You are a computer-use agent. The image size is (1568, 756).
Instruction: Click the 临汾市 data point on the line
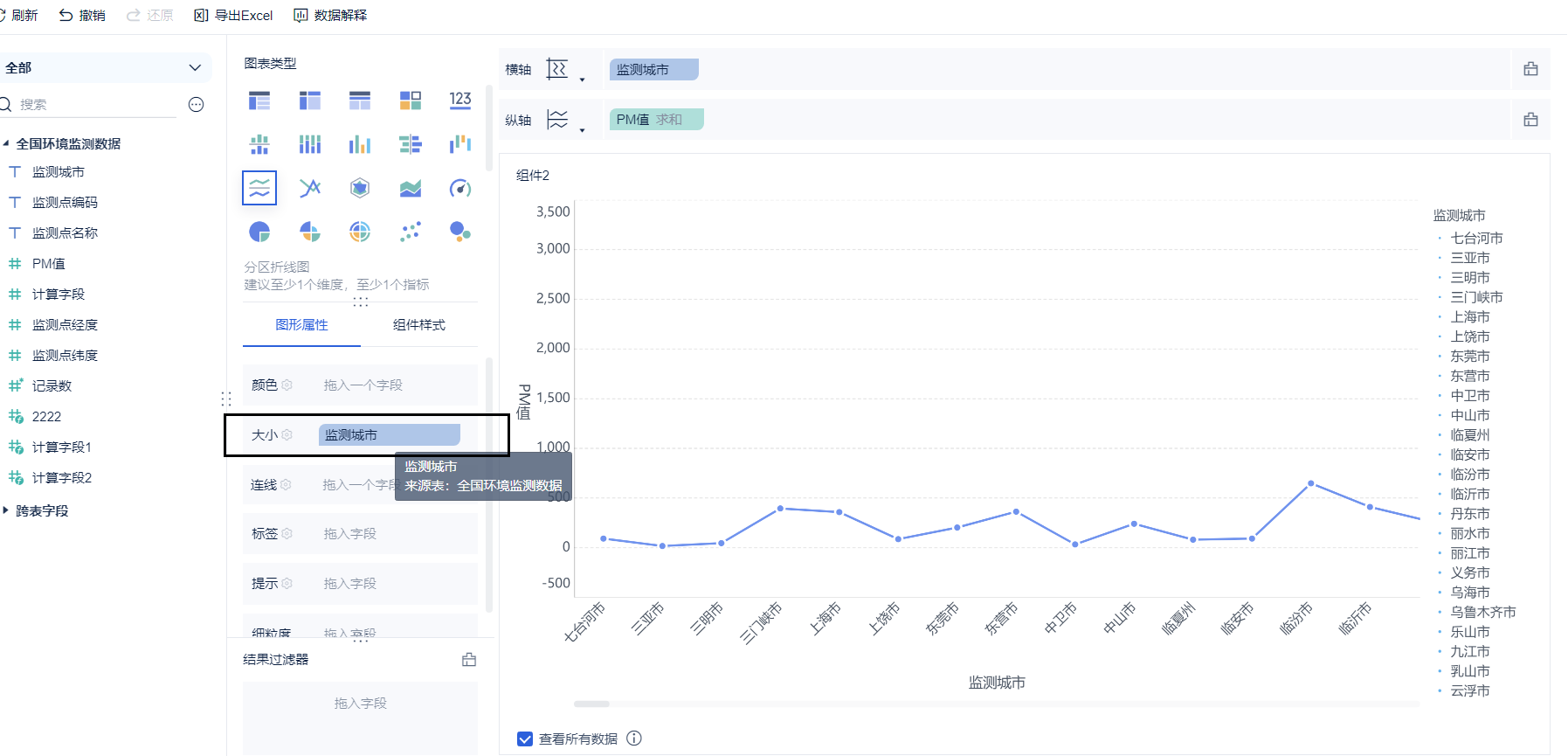[x=1310, y=483]
